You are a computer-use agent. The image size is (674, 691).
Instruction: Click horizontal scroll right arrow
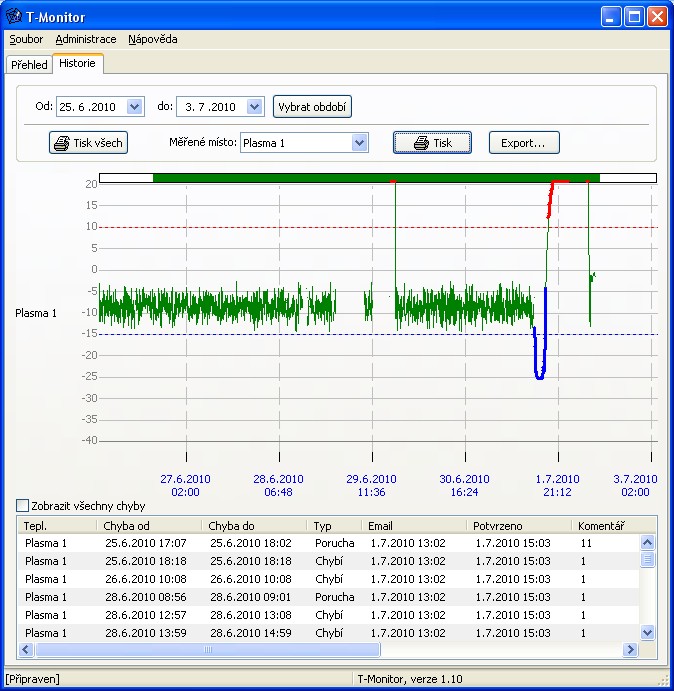630,649
